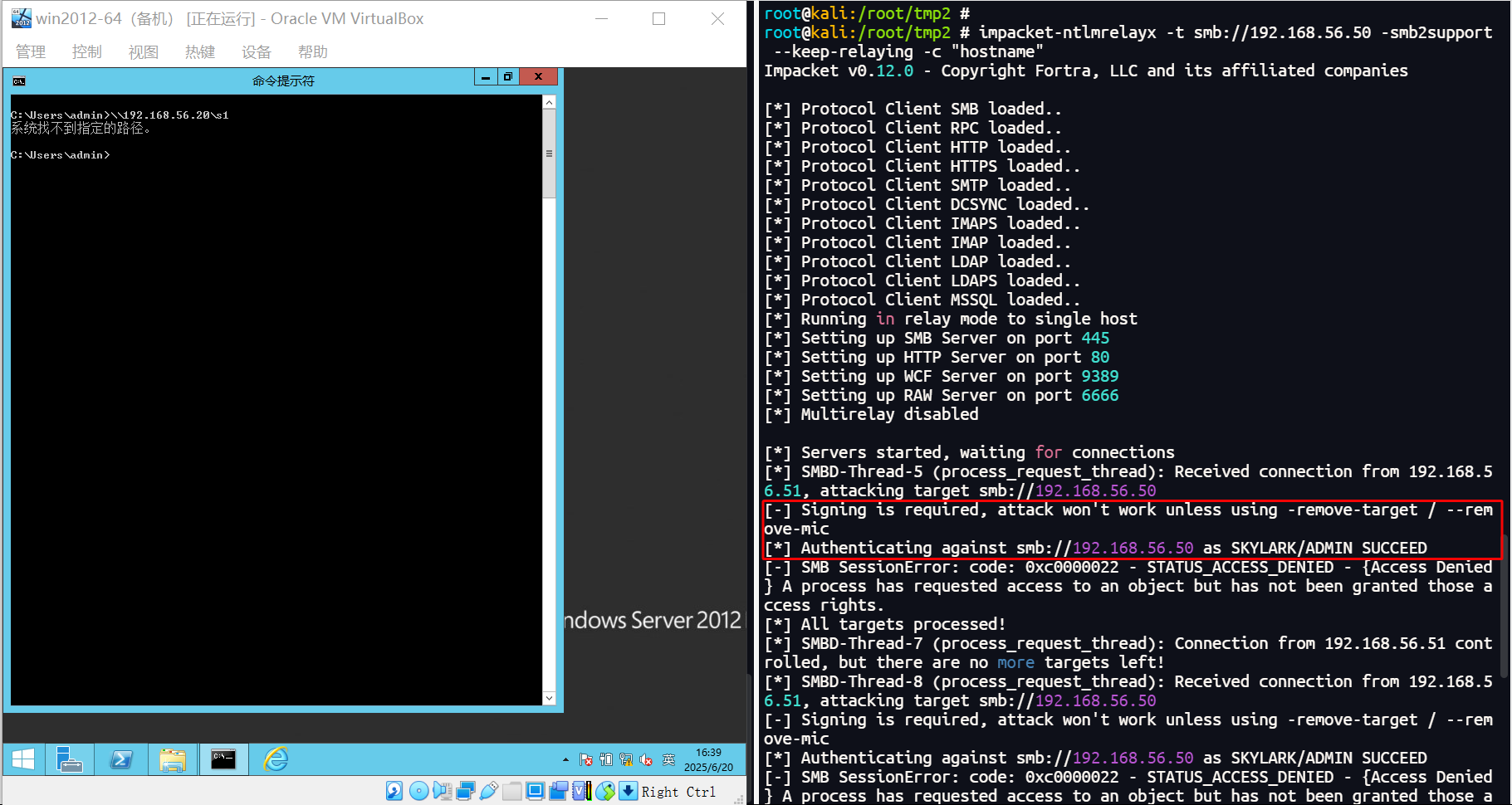Click the VirtualBox hard disk activity icon
Image resolution: width=1512 pixels, height=805 pixels.
point(394,791)
